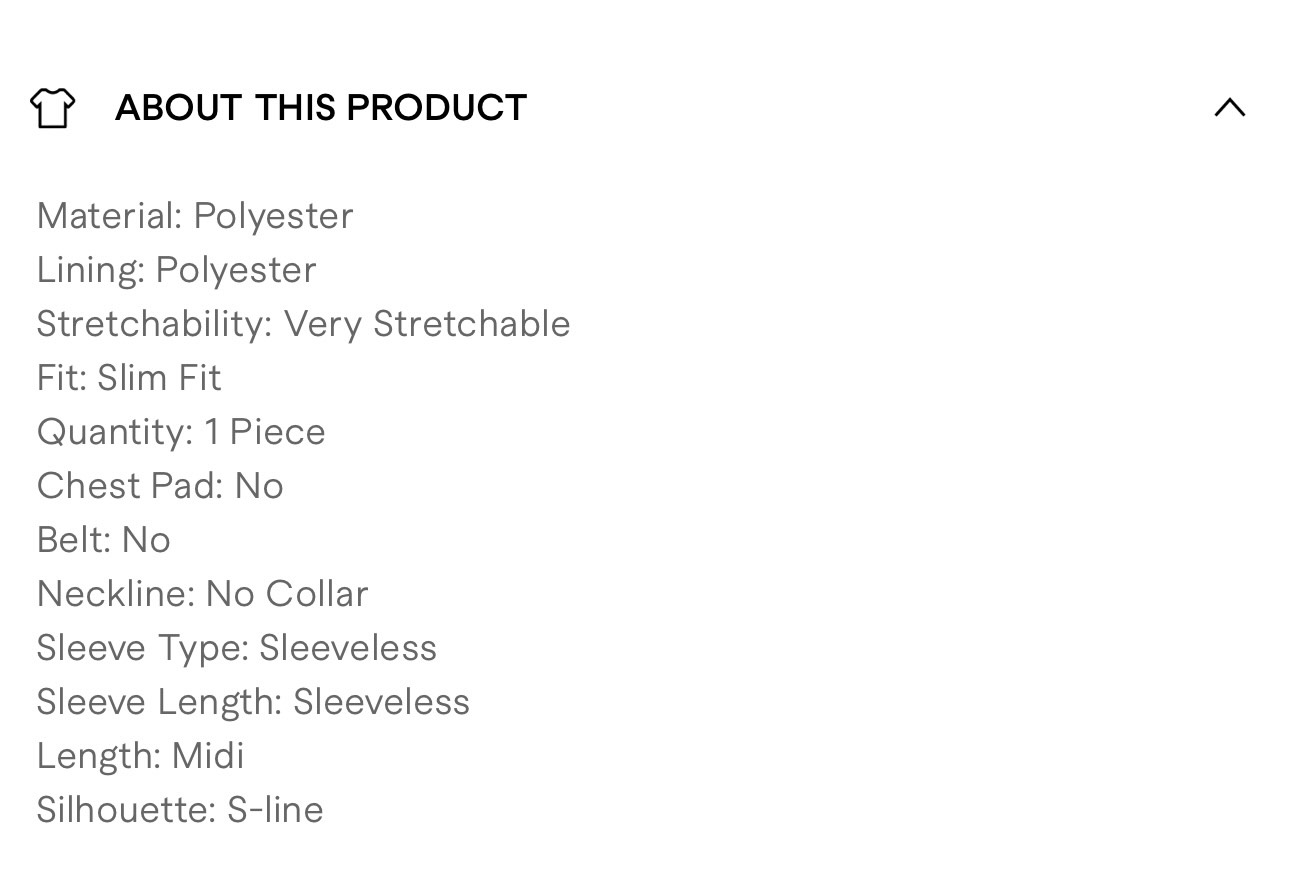Click the 'About This Product' heading
The image size is (1290, 886).
pos(320,108)
